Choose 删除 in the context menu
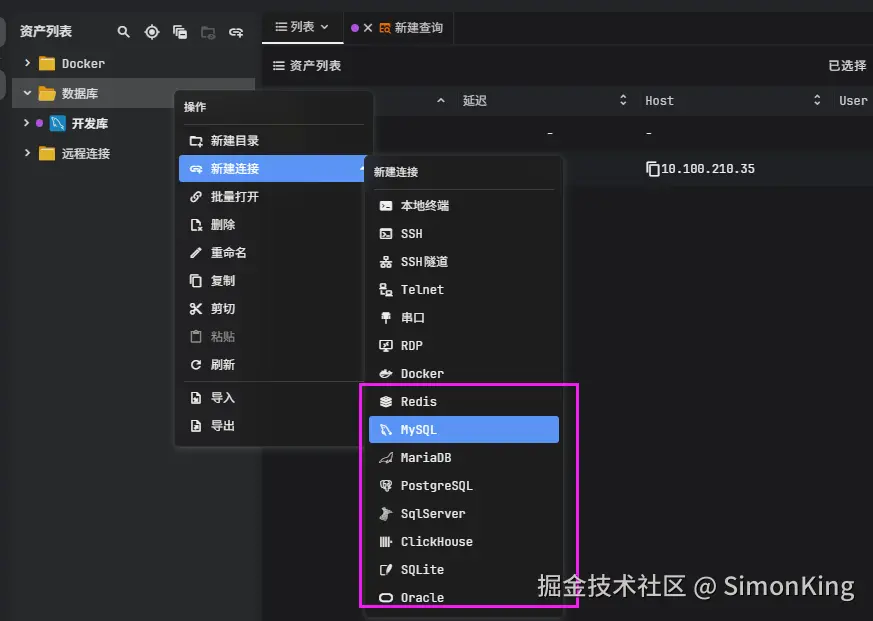Image resolution: width=873 pixels, height=621 pixels. tap(272, 224)
